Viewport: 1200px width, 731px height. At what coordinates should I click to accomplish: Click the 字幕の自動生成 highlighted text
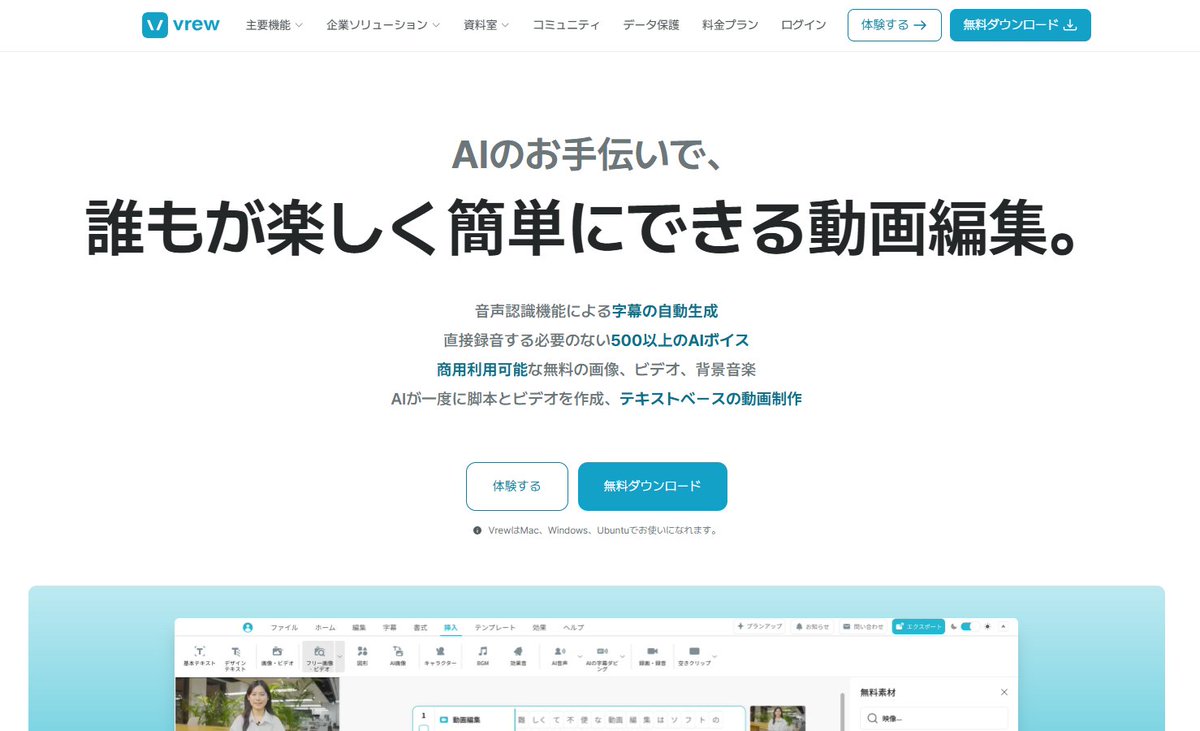(665, 311)
